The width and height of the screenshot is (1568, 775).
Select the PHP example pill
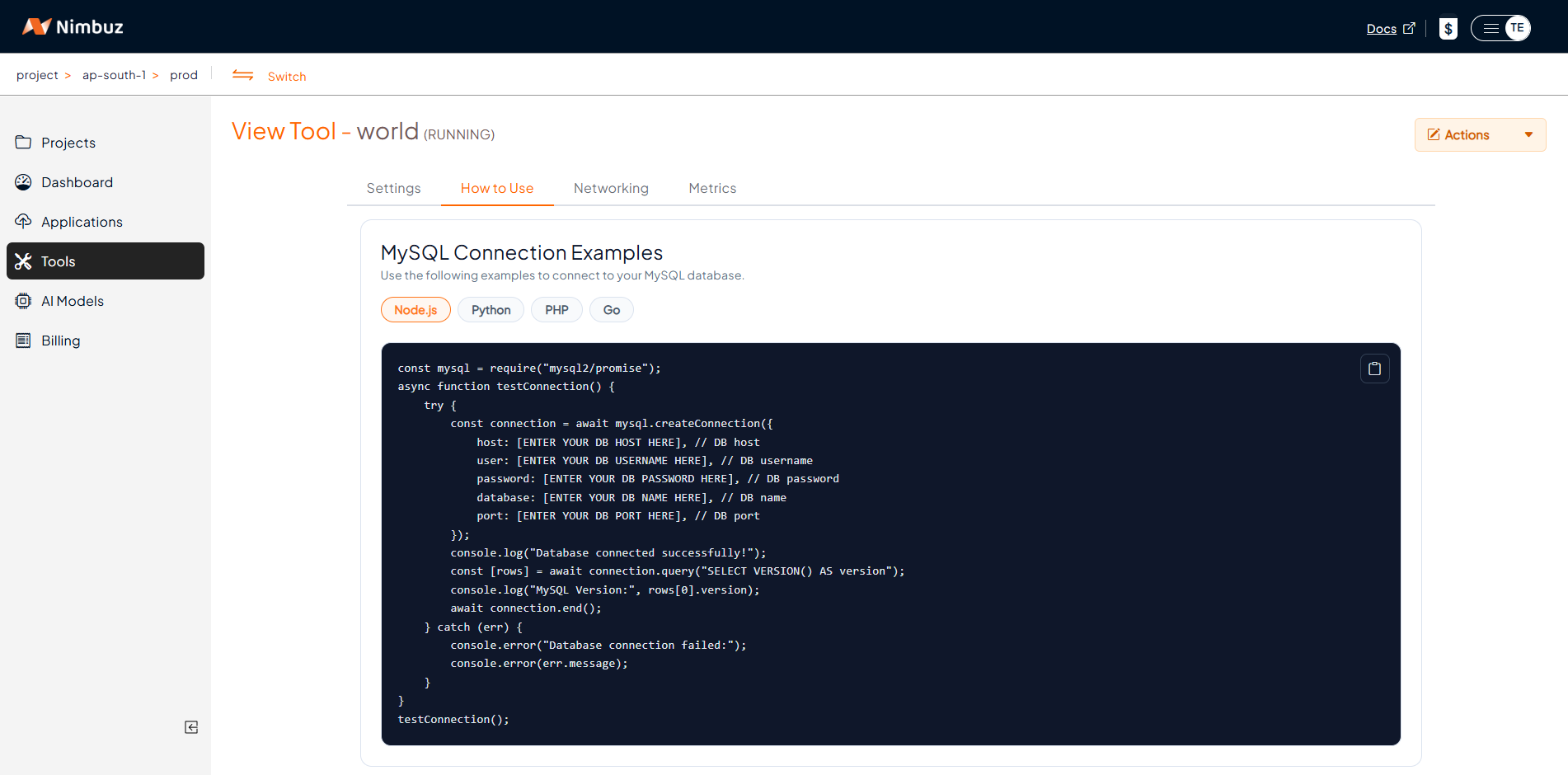click(556, 310)
